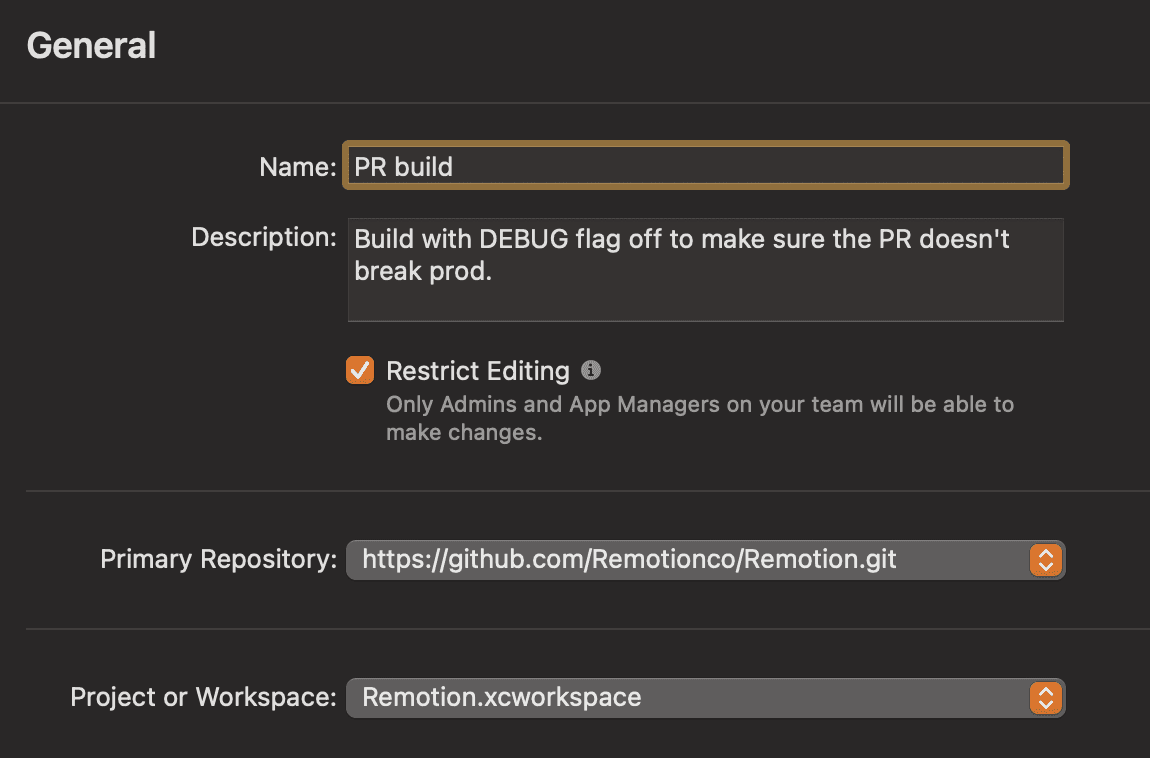This screenshot has width=1150, height=758.
Task: Open the Project or Workspace dropdown
Action: 690,698
